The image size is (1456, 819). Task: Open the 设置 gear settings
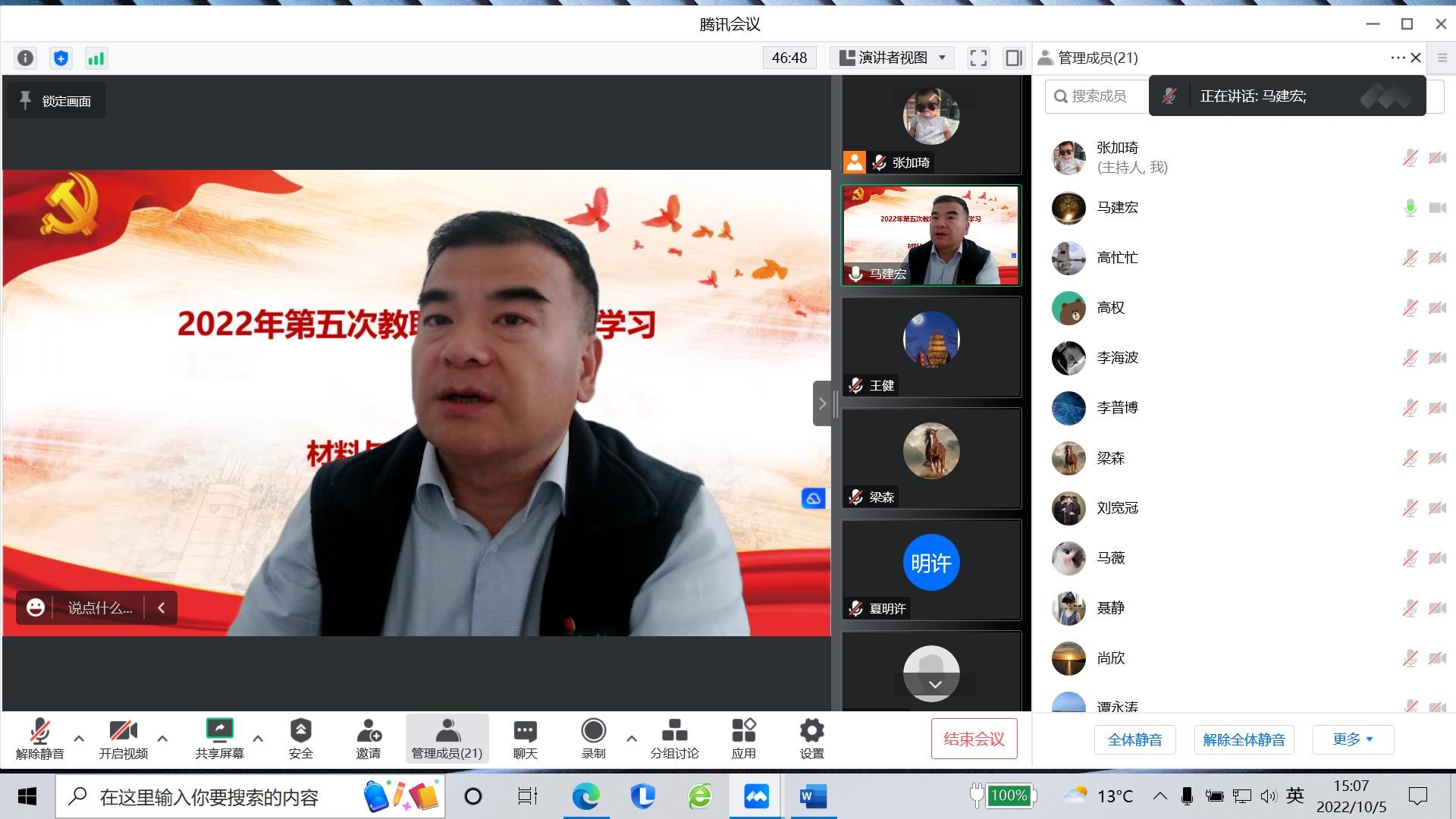[811, 739]
